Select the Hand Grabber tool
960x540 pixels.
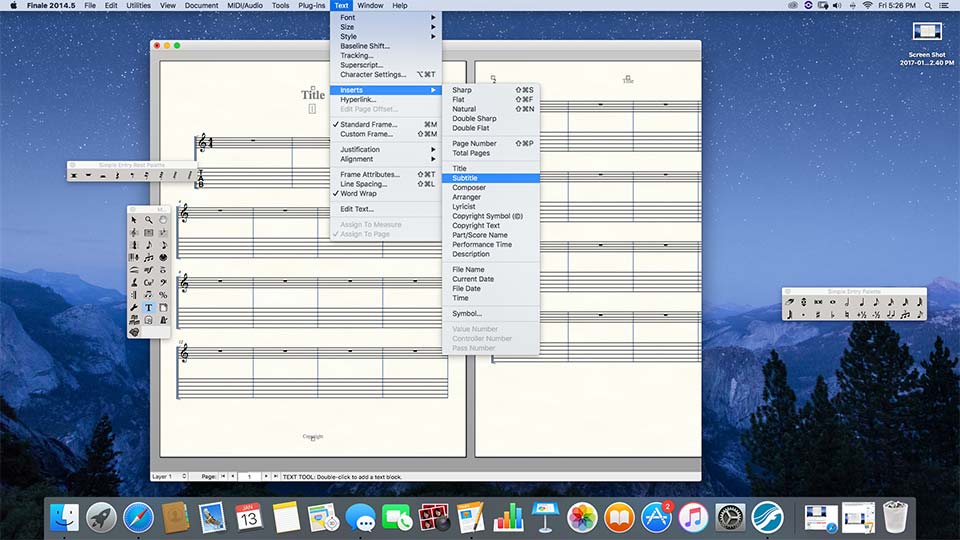click(163, 220)
